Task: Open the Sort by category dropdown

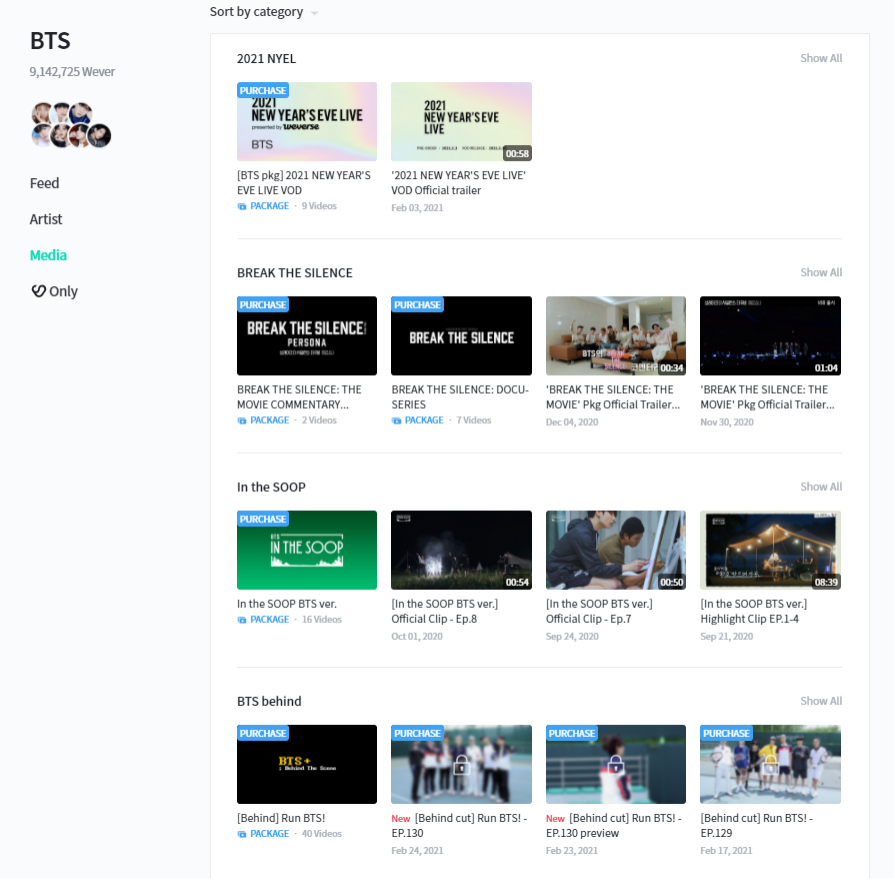Action: [x=264, y=12]
